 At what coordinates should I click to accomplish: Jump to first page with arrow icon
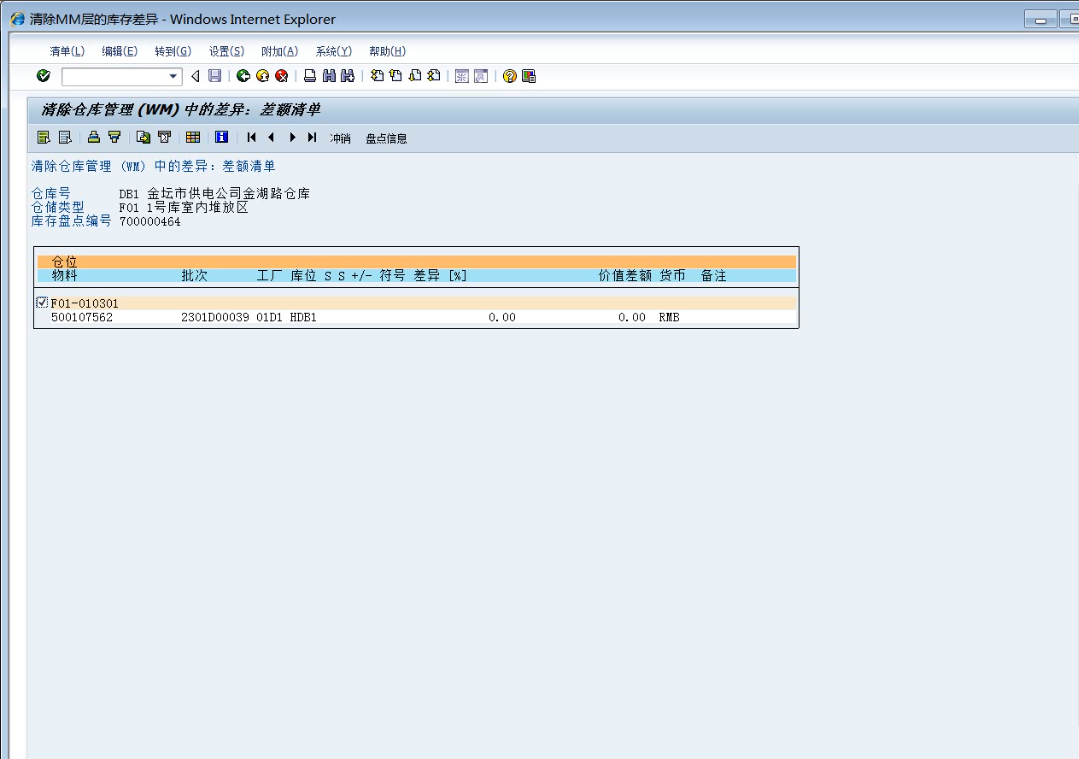(x=252, y=138)
